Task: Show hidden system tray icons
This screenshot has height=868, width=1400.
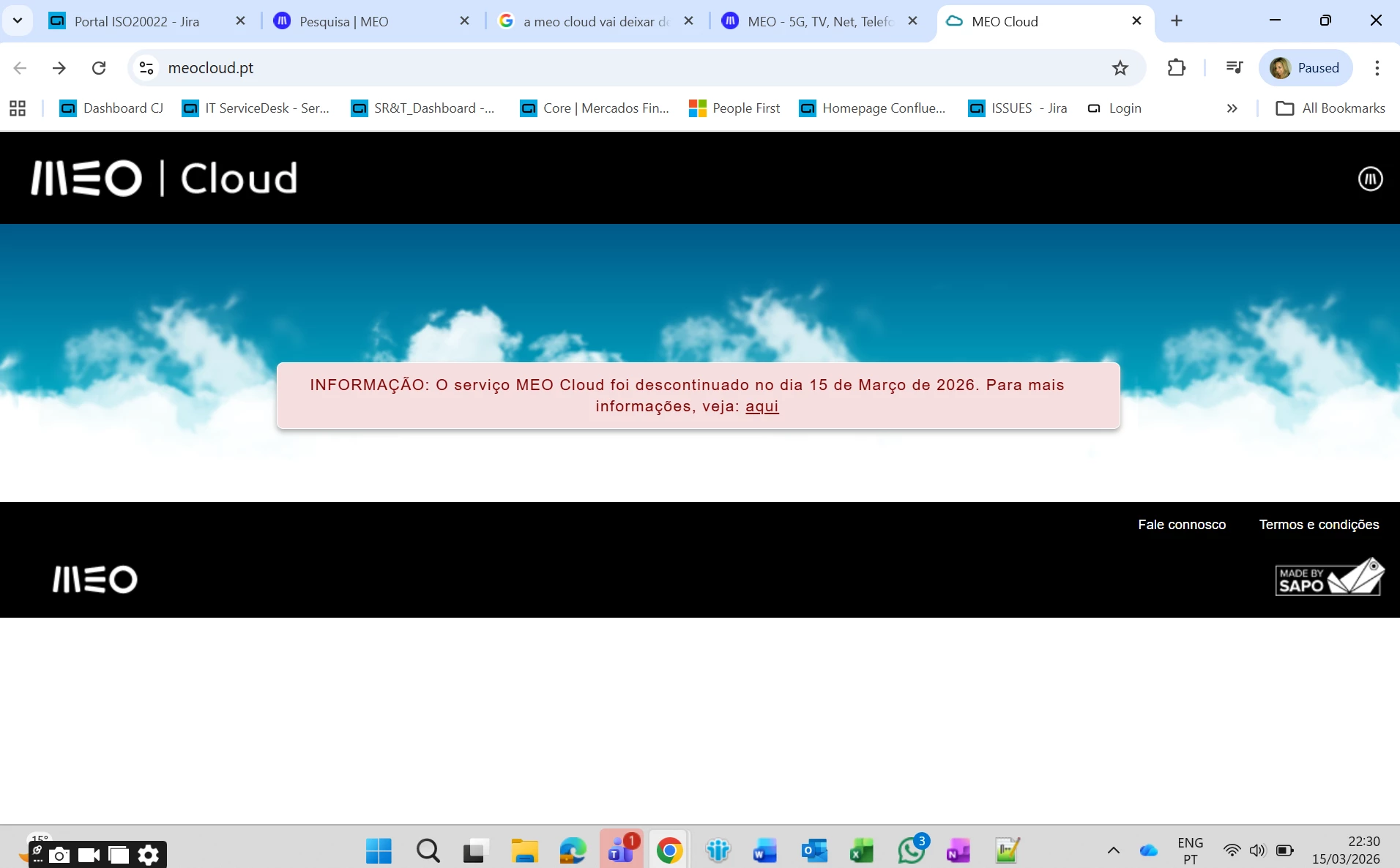Action: click(1113, 850)
